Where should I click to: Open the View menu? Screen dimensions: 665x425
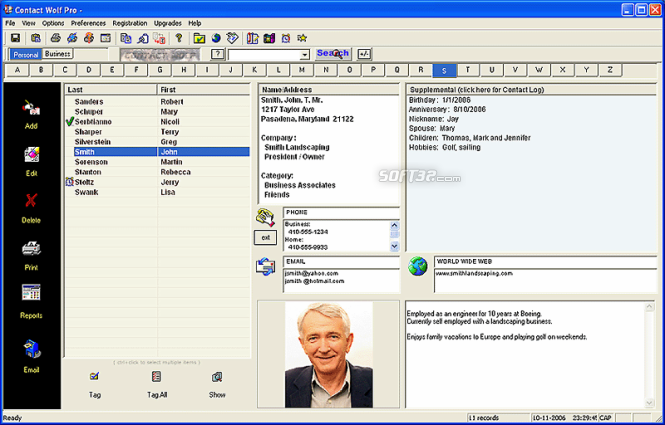[28, 23]
